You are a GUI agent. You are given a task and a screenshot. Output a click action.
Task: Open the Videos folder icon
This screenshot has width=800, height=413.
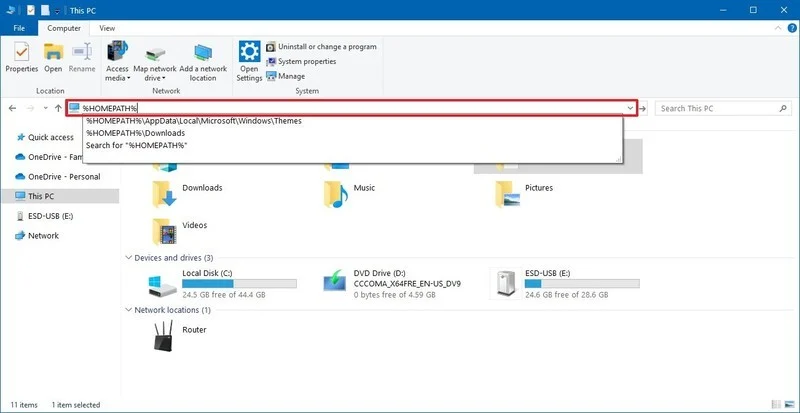click(x=164, y=232)
